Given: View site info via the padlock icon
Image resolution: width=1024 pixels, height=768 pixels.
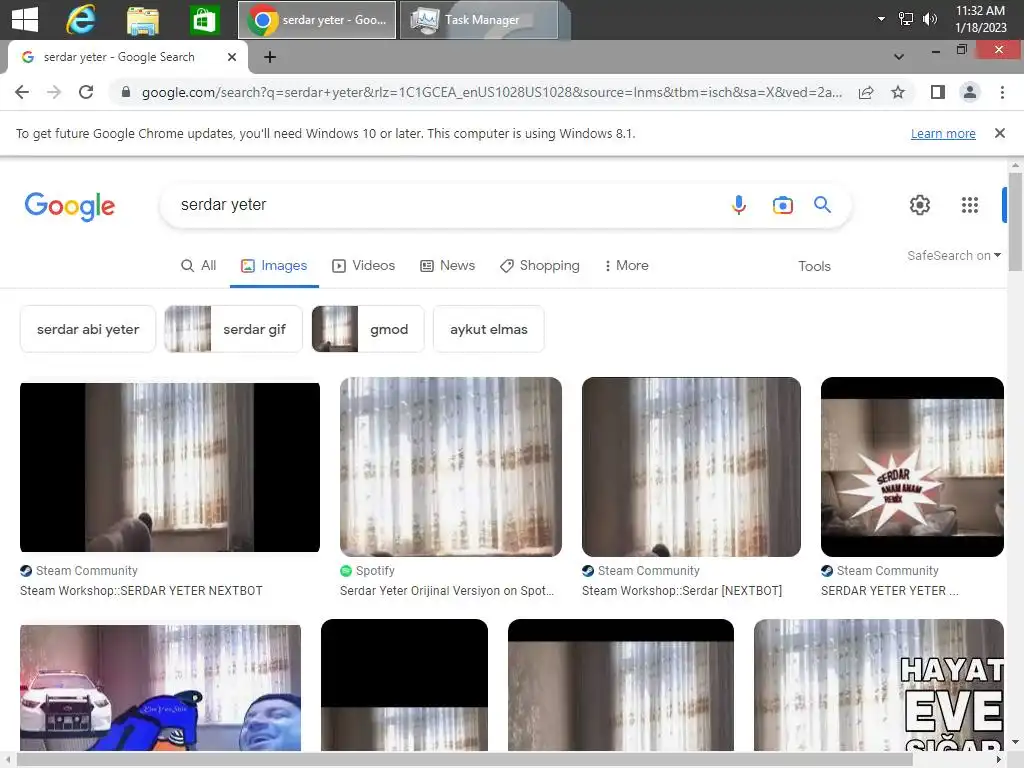Looking at the screenshot, I should tap(126, 92).
